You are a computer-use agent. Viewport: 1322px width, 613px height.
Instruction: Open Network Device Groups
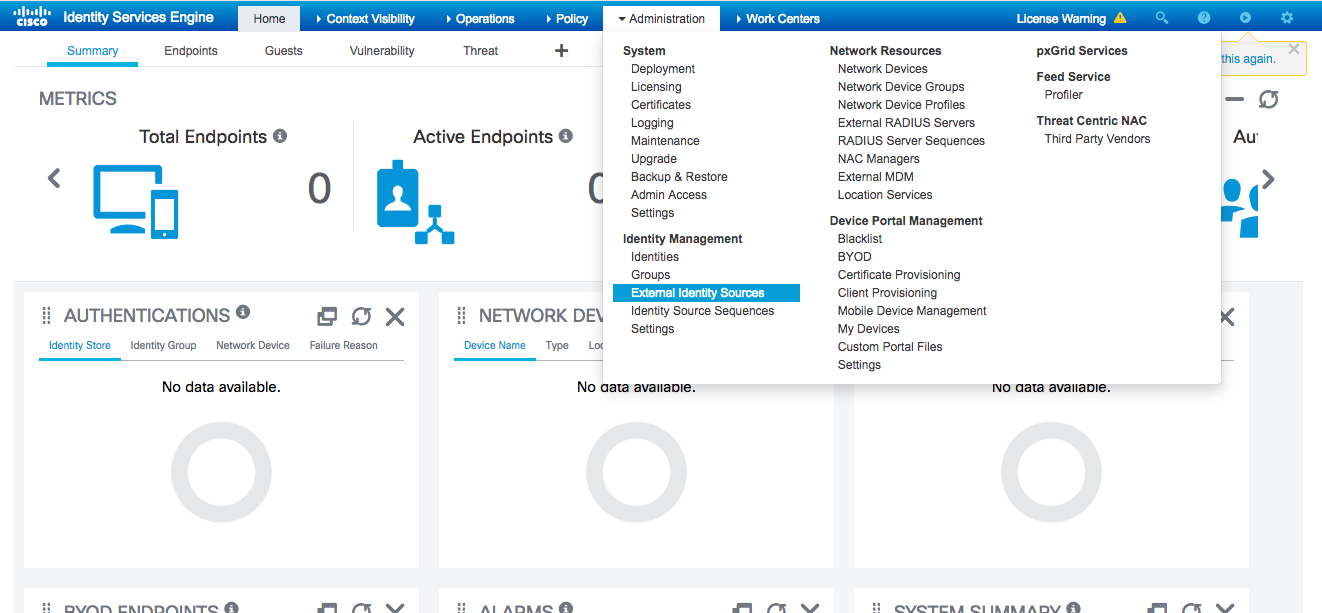point(901,87)
